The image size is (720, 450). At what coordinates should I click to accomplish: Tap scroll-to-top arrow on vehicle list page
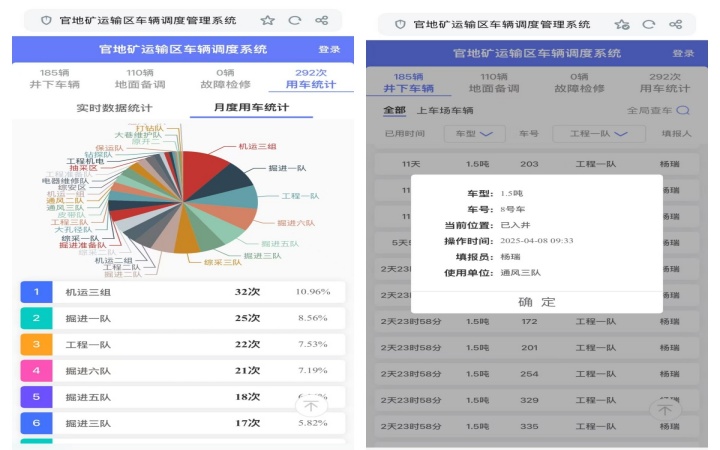665,409
